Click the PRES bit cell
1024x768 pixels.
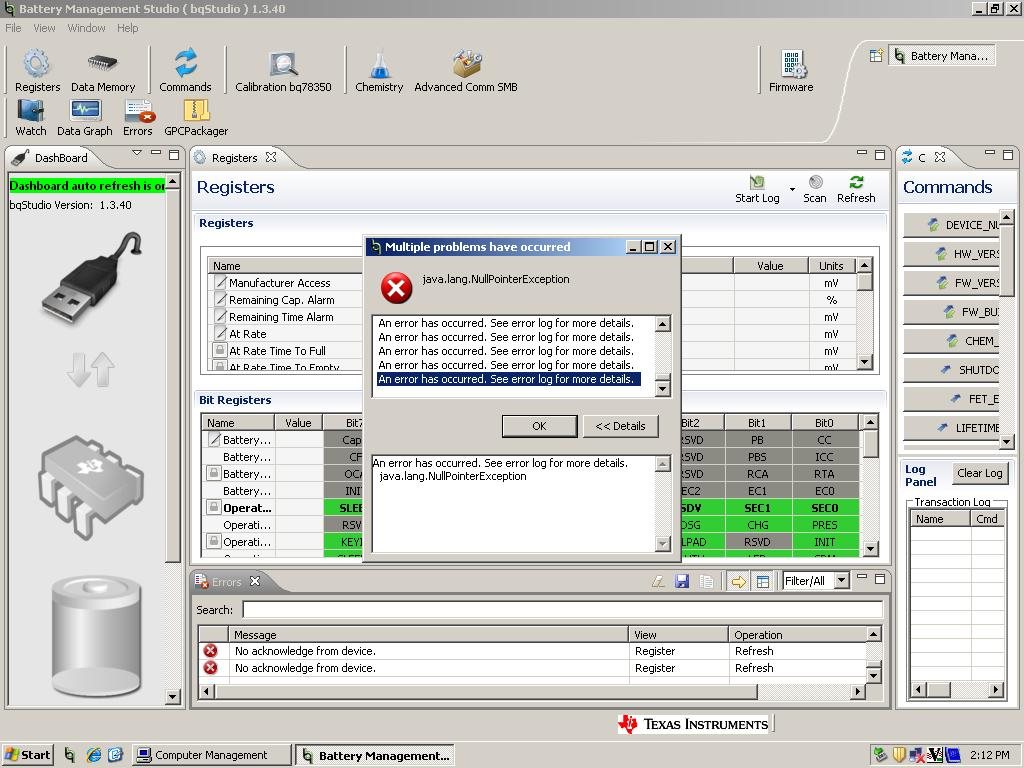tap(824, 524)
